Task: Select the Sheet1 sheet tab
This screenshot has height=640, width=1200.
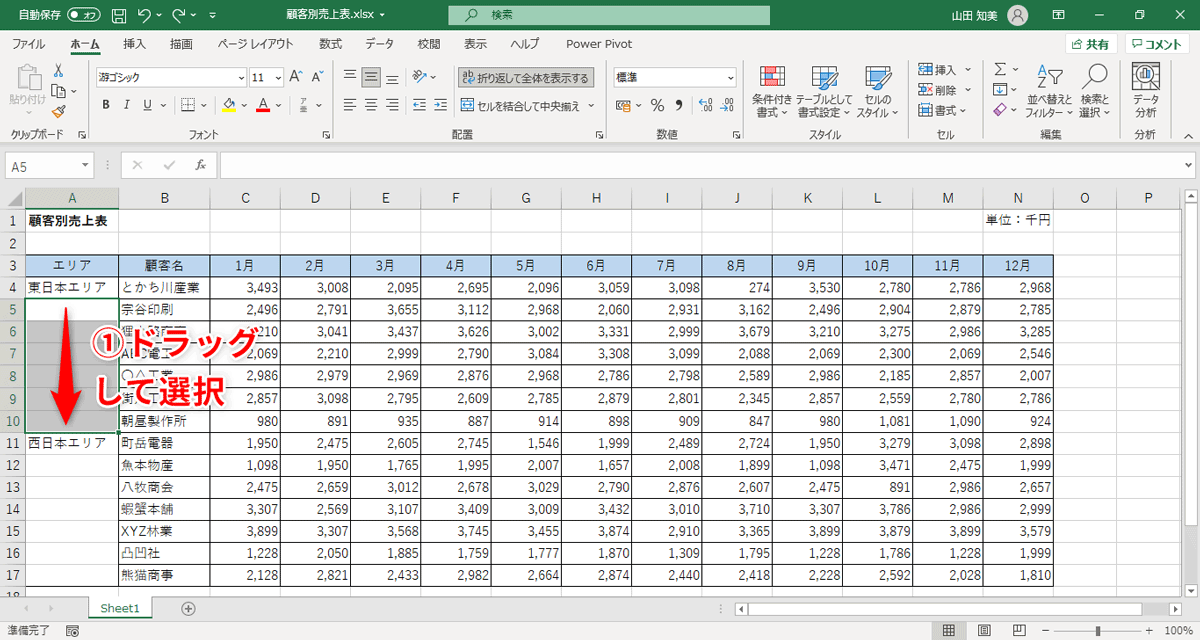Action: [120, 608]
